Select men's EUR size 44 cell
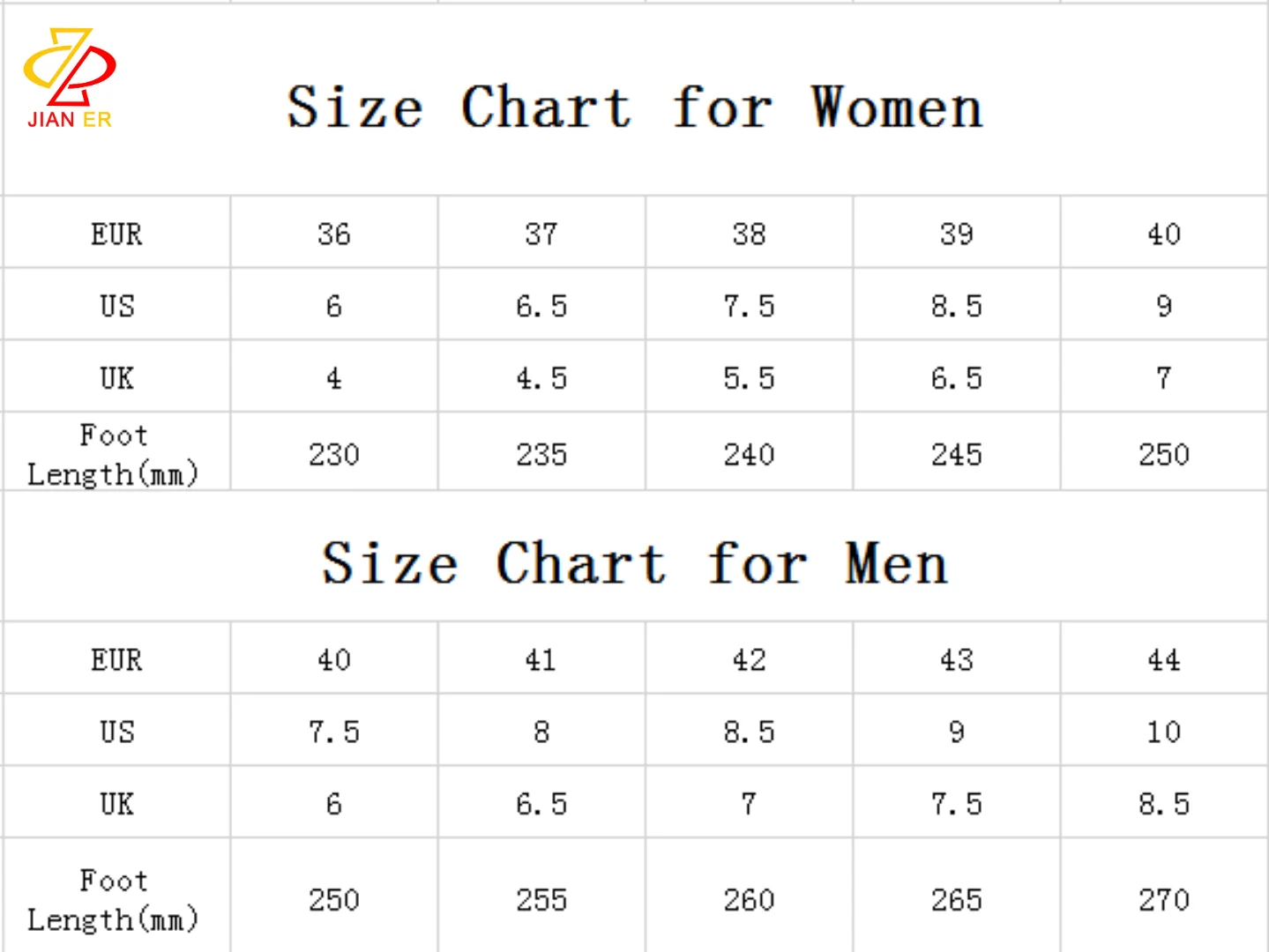Viewport: 1269px width, 952px height. point(1164,660)
